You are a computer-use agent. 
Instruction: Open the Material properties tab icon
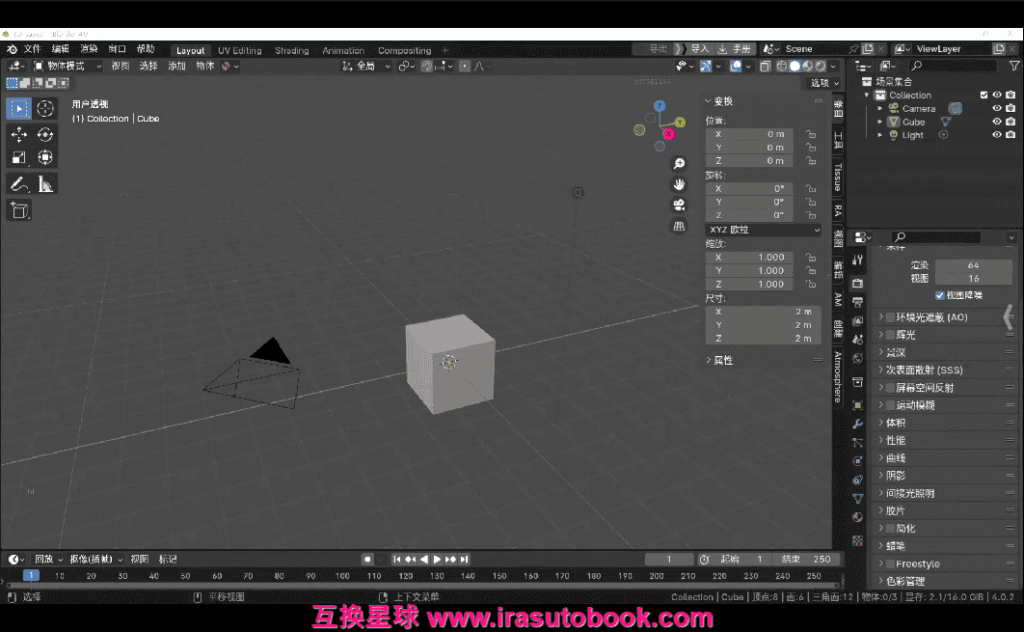pos(857,517)
